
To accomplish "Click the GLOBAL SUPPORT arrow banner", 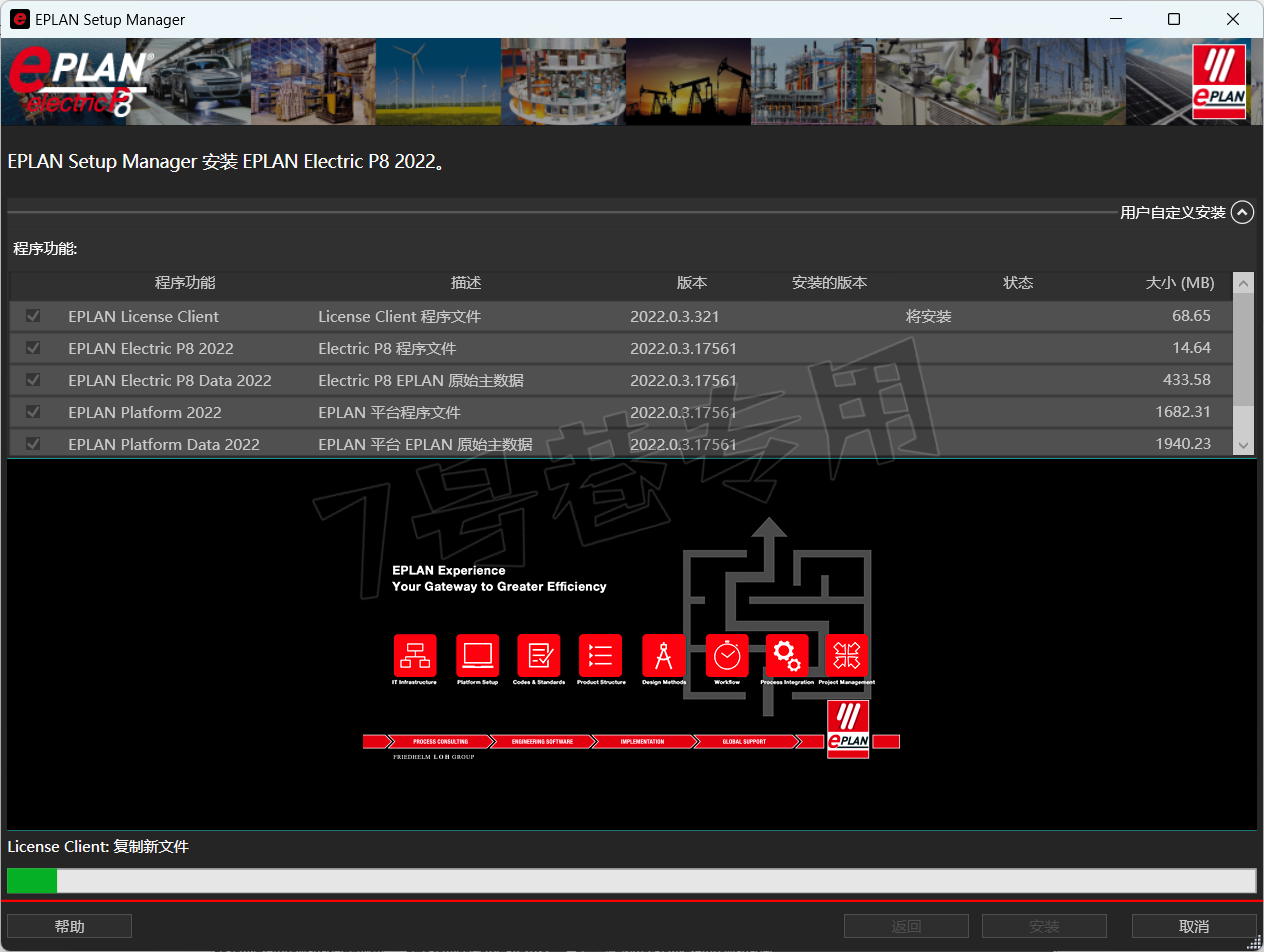I will click(745, 741).
